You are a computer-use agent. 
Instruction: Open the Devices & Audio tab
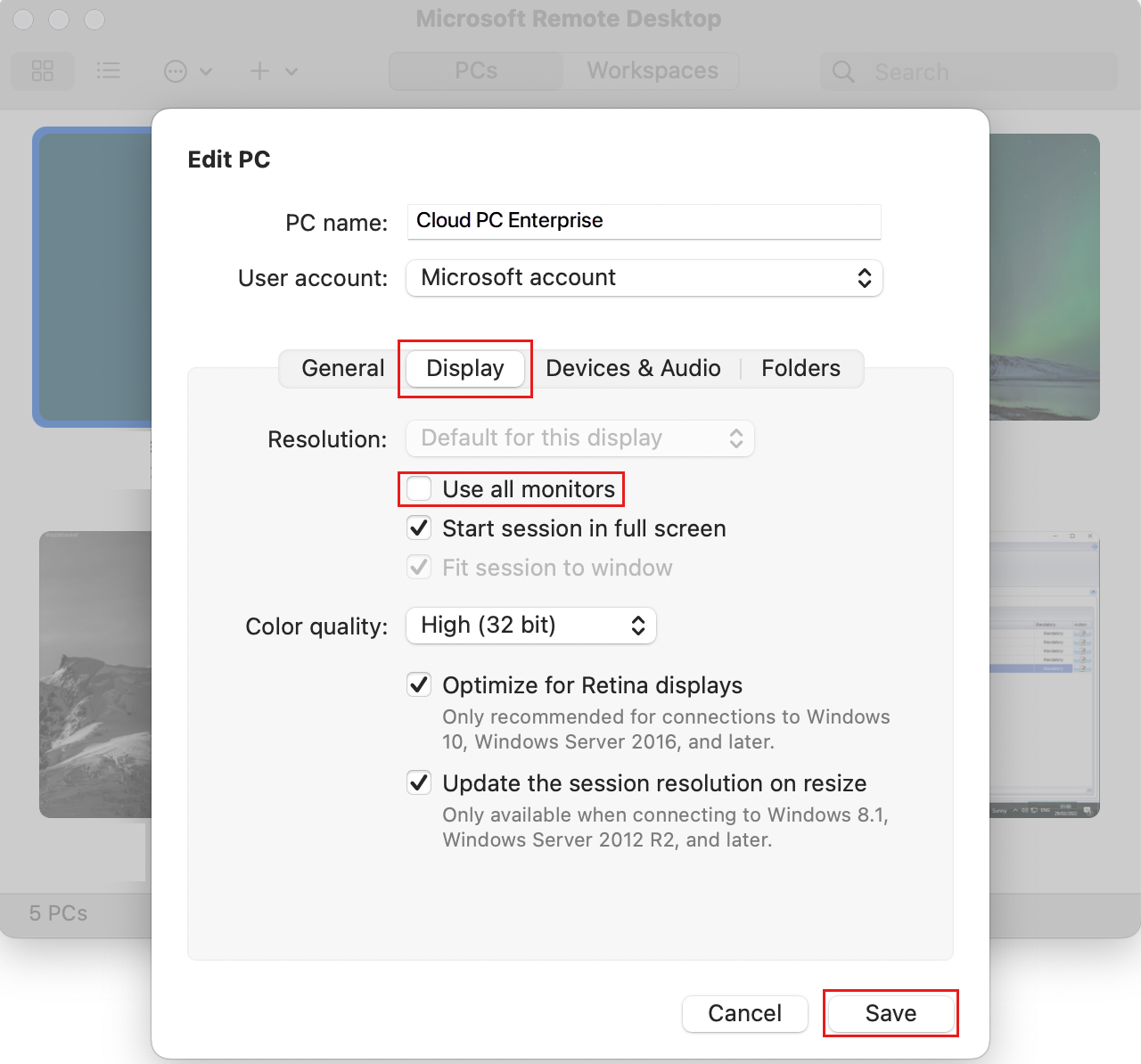click(633, 368)
